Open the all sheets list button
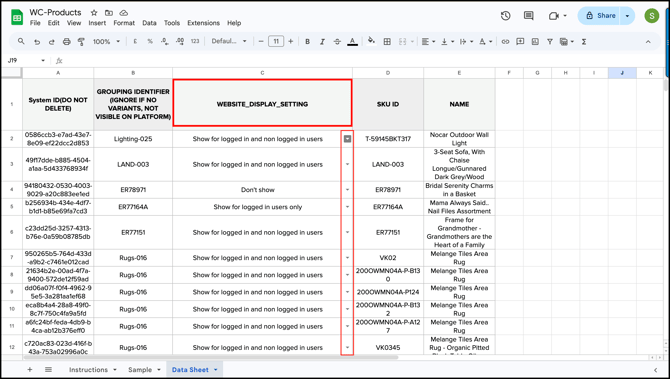Viewport: 670px width, 379px height. (48, 370)
